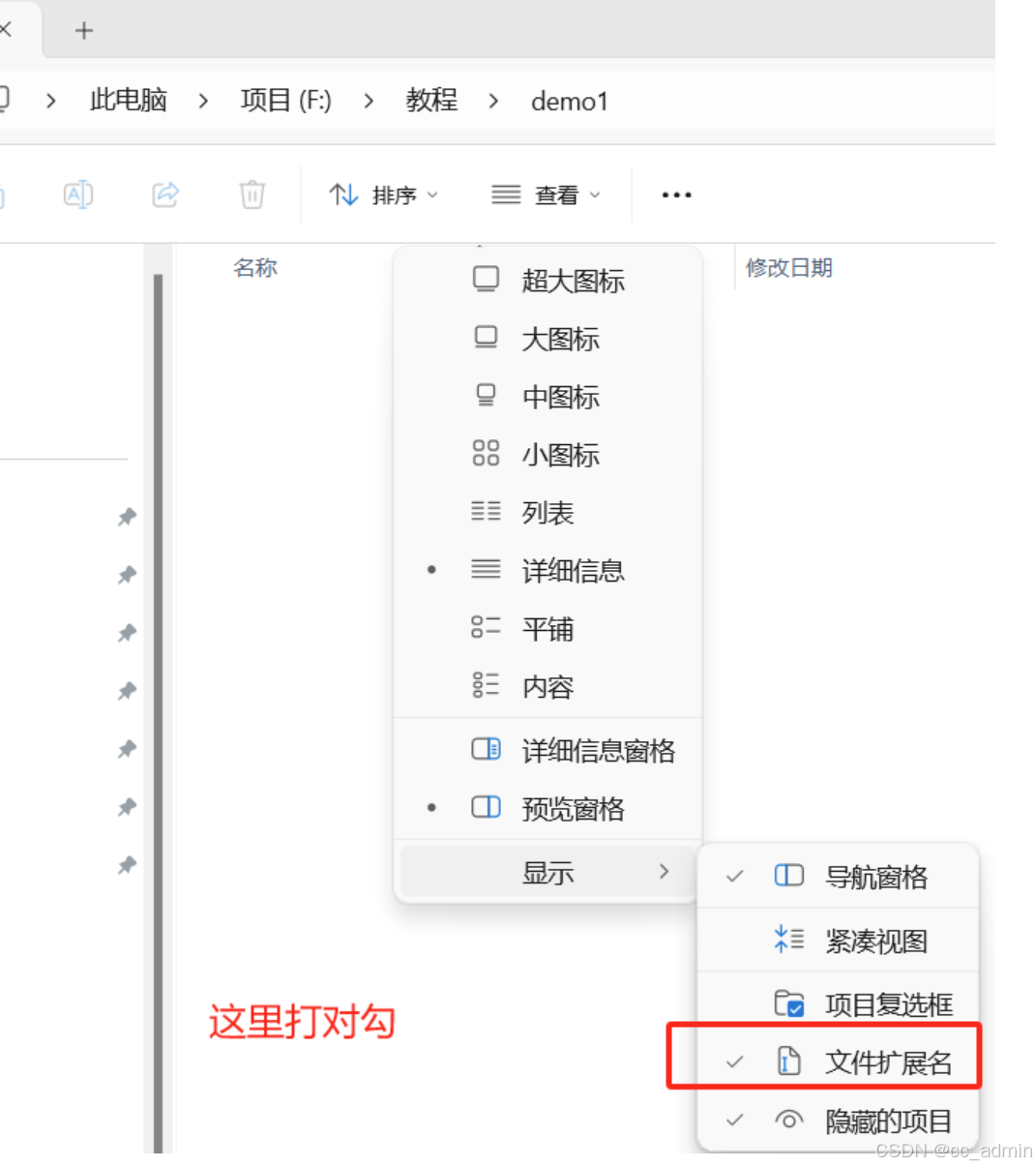Click the Delete (trash) toolbar icon
The height and width of the screenshot is (1167, 1036).
(252, 194)
